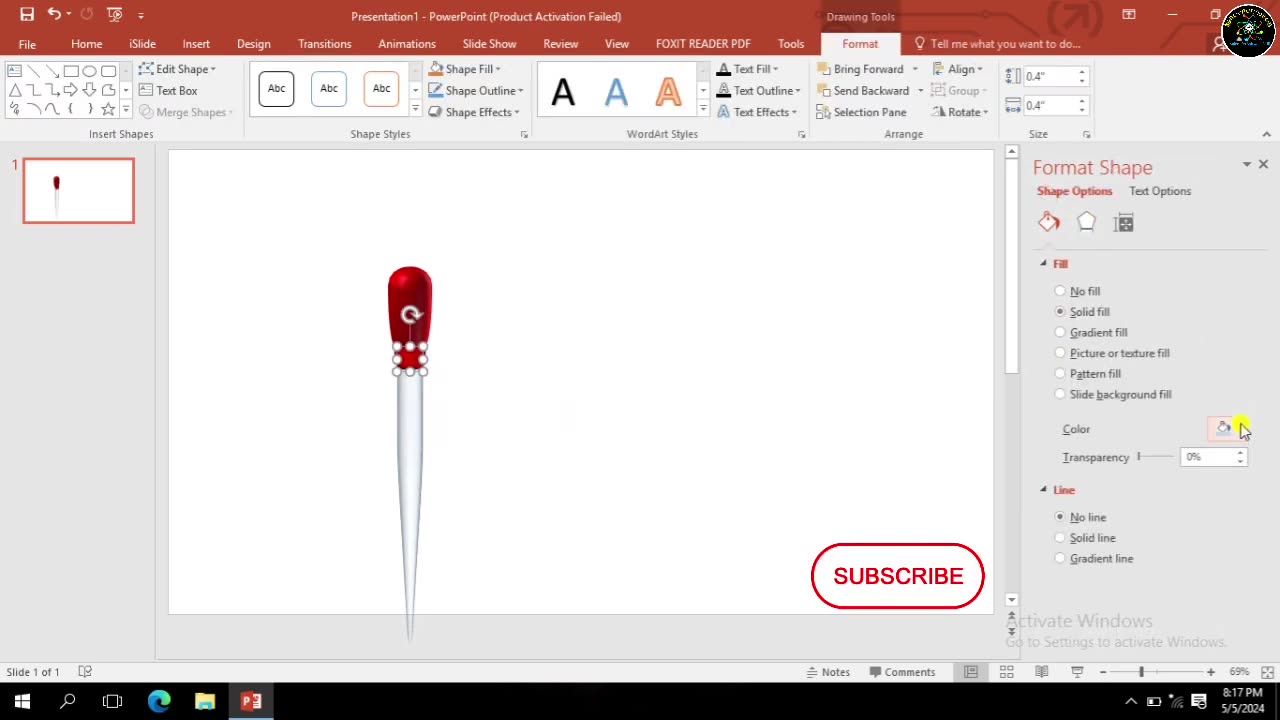1280x720 pixels.
Task: Select the Gradient fill radio option
Action: (x=1060, y=332)
